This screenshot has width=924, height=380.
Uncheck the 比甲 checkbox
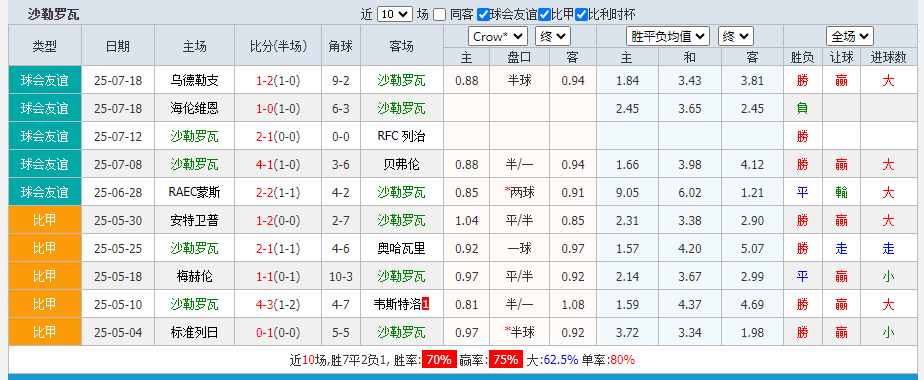[x=544, y=15]
